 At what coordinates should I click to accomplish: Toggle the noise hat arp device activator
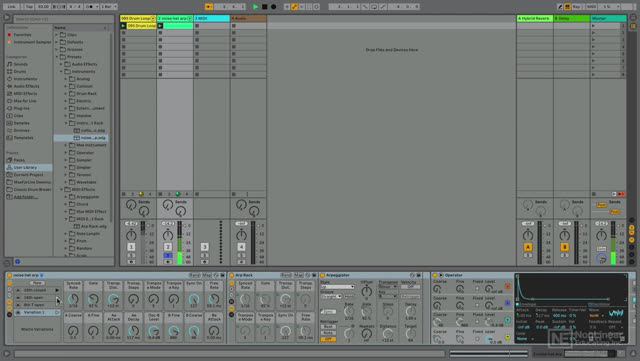point(9,276)
